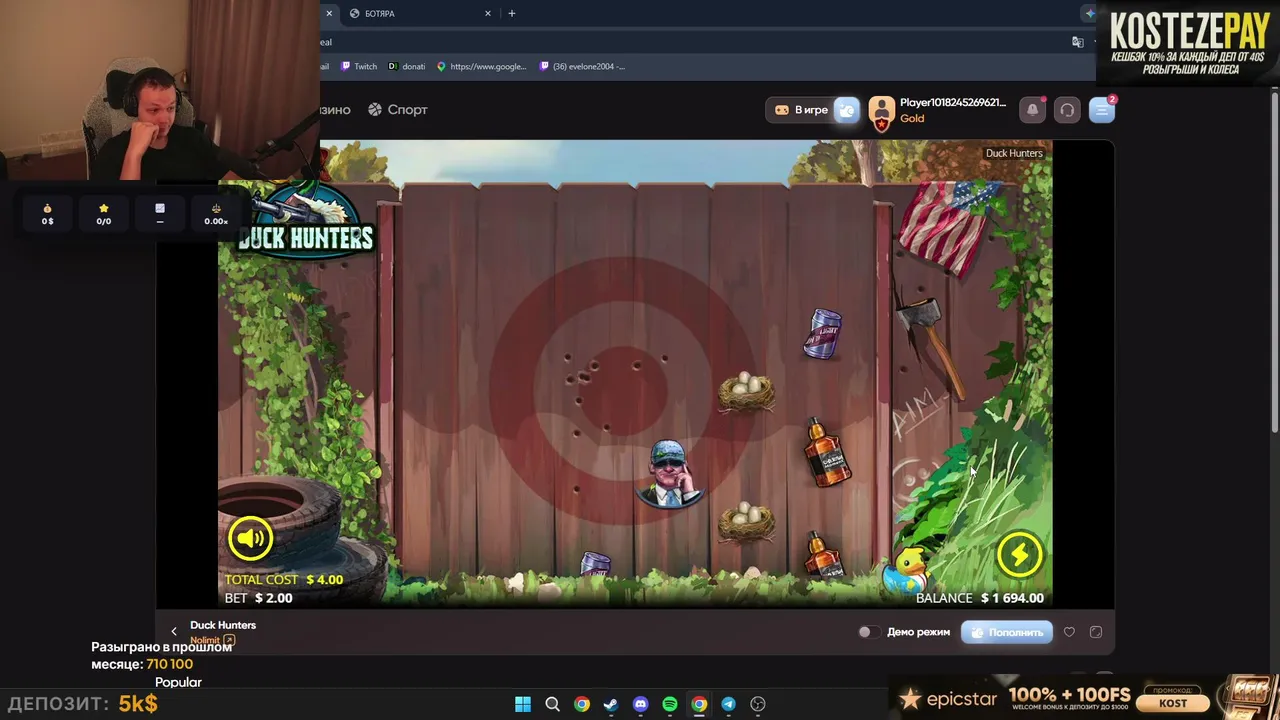1280x720 pixels.
Task: Open the donati bookmark
Action: (406, 66)
